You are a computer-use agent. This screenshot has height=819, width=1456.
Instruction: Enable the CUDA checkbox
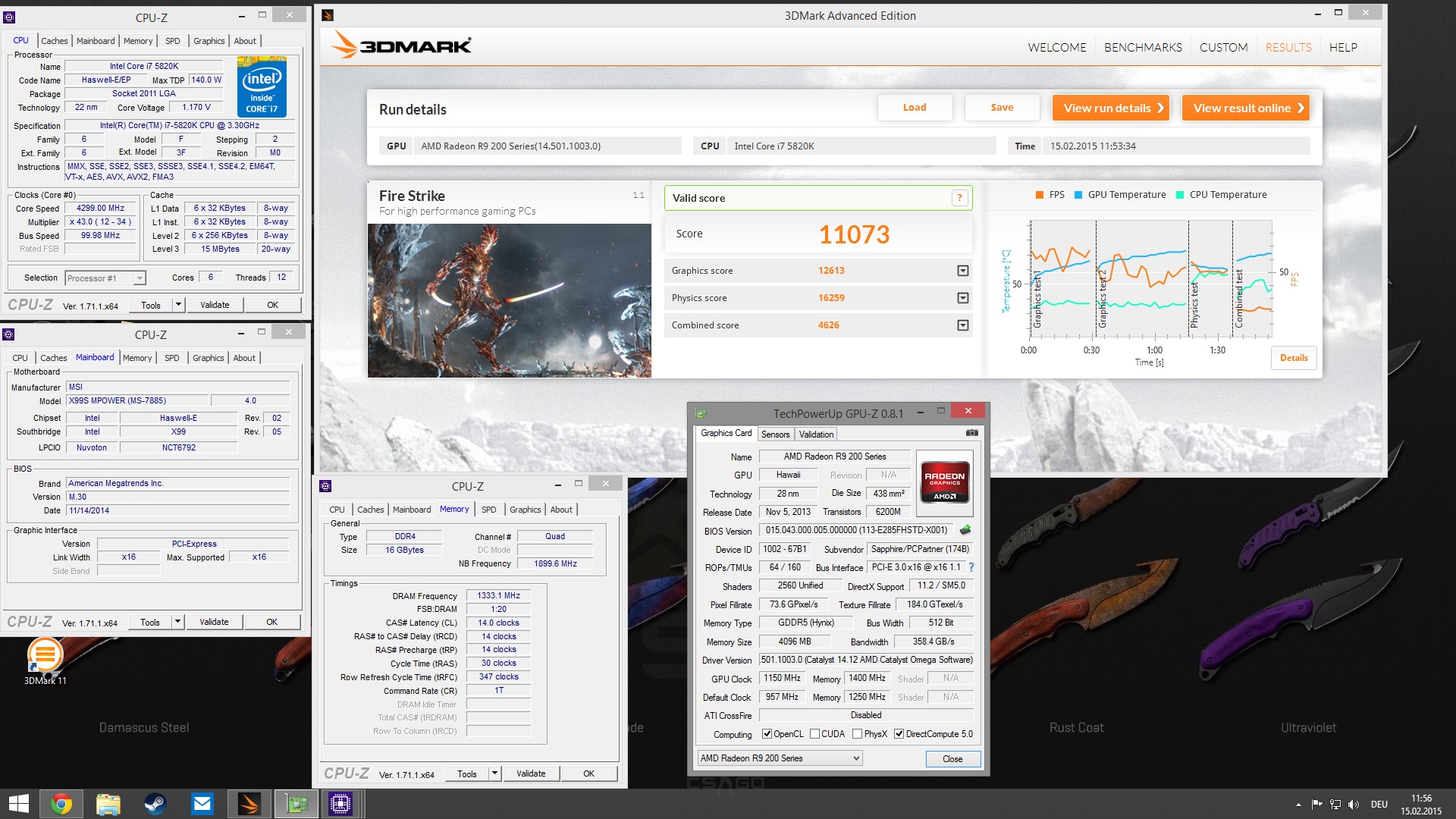tap(814, 734)
